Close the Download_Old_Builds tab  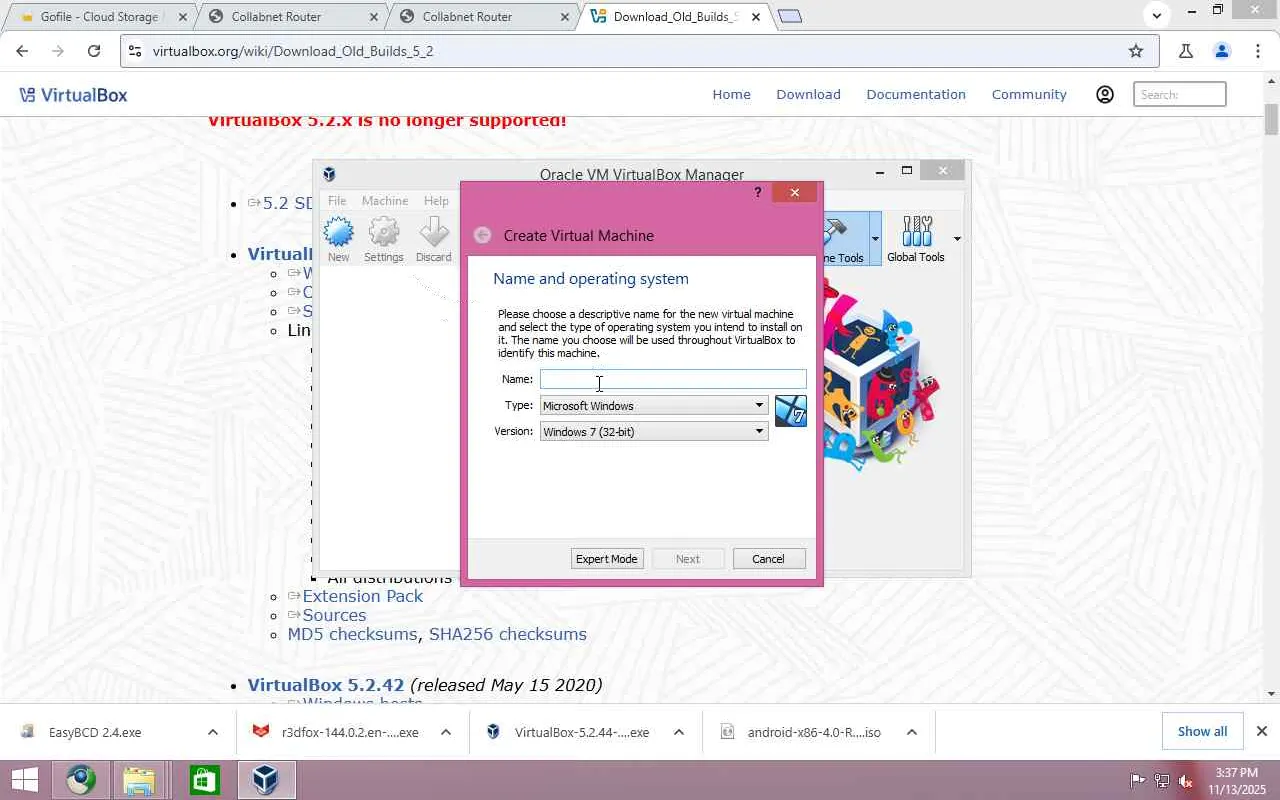(x=756, y=17)
